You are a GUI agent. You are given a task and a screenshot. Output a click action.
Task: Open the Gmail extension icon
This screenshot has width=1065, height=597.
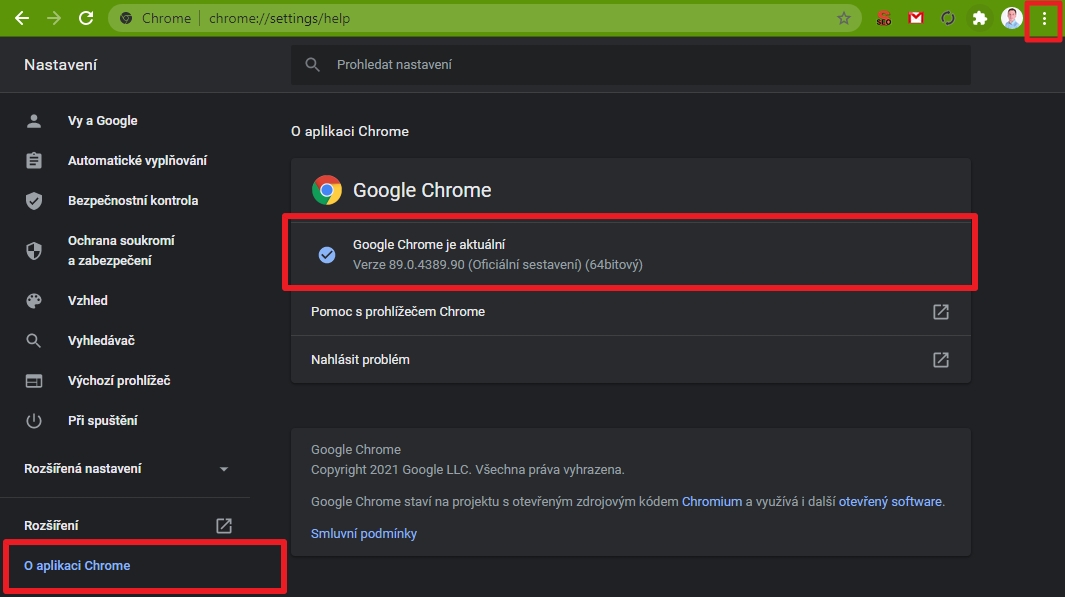pyautogui.click(x=916, y=18)
